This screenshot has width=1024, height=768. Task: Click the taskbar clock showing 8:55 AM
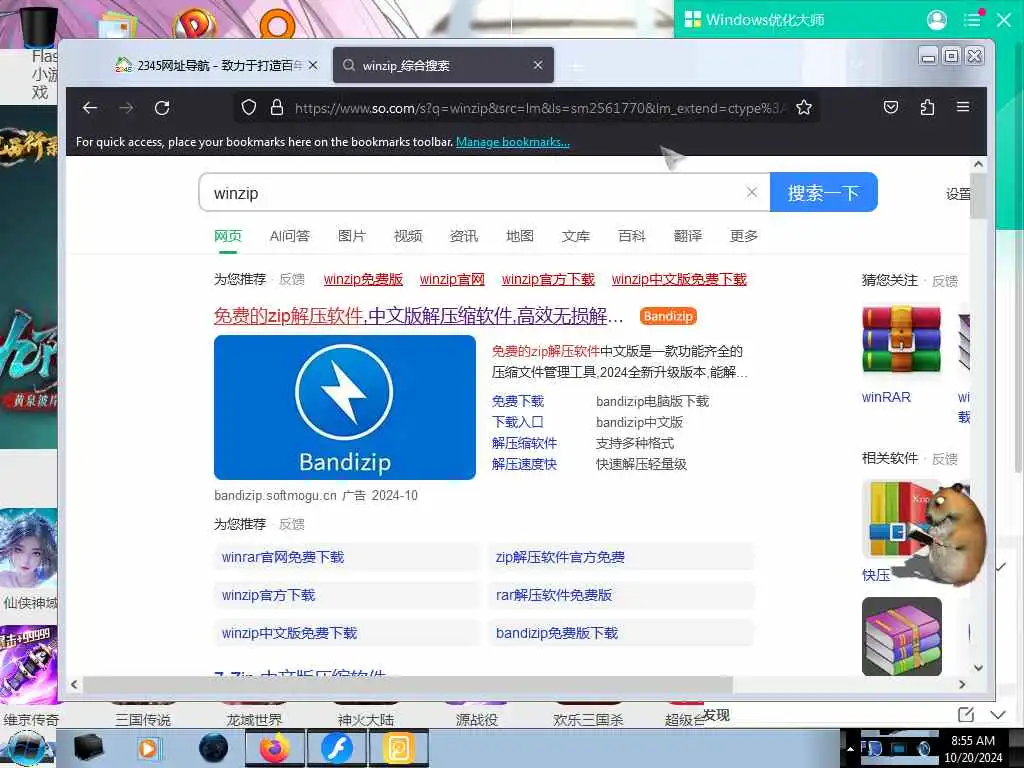coord(973,741)
